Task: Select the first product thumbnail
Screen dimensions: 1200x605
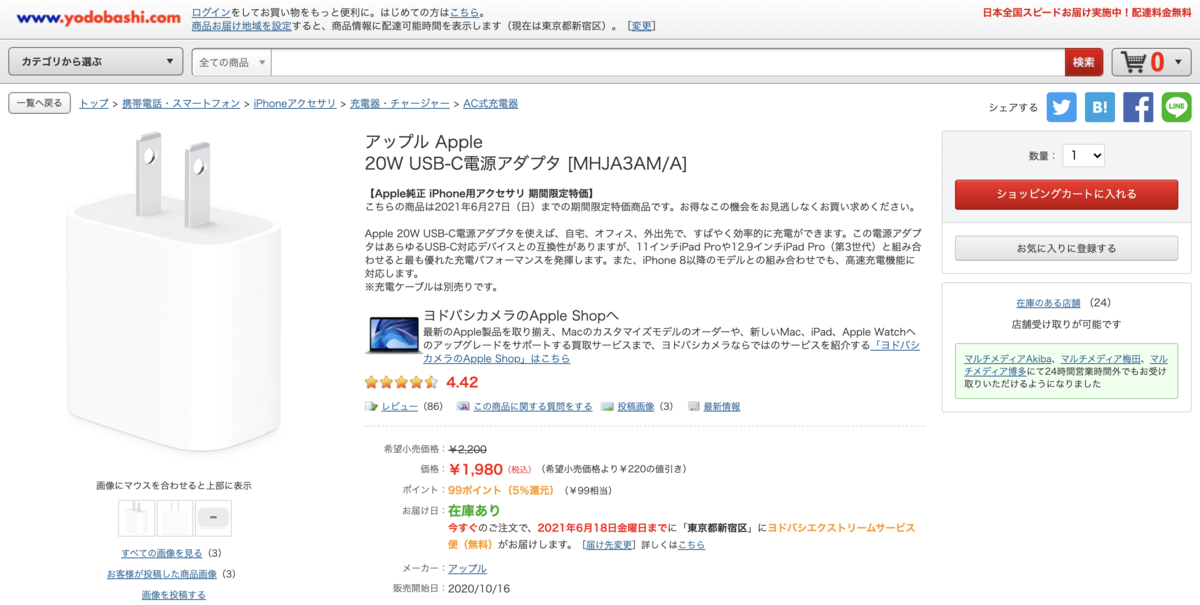Action: (x=136, y=518)
